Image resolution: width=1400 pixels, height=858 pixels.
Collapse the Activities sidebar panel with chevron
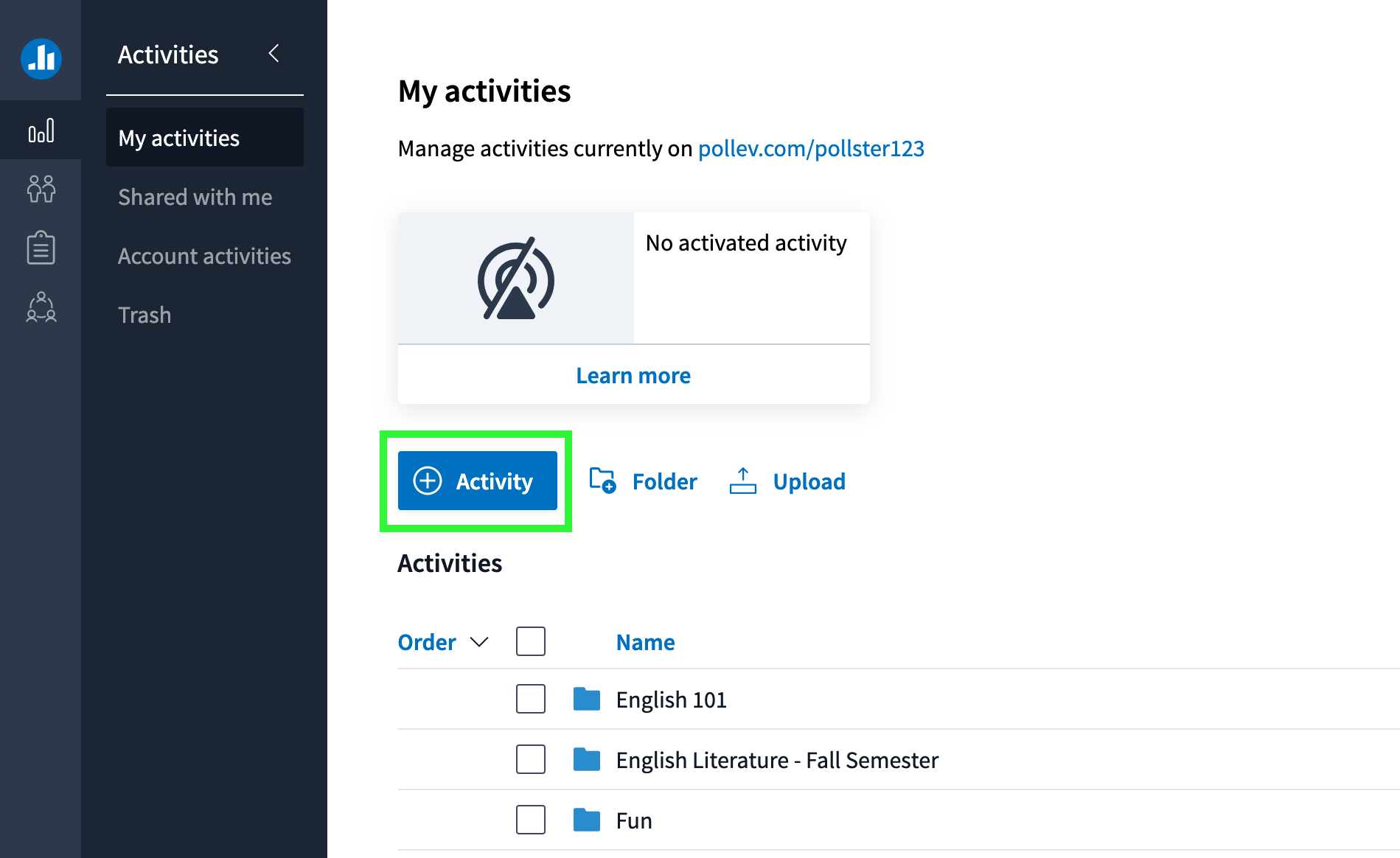274,53
